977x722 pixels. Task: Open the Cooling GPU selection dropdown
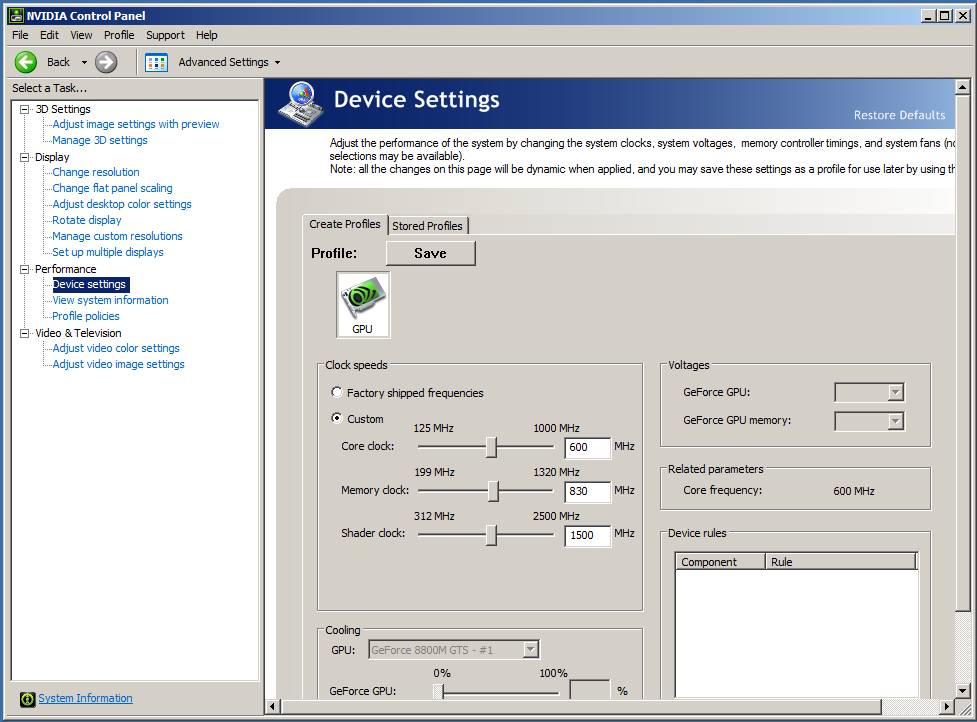pyautogui.click(x=530, y=650)
